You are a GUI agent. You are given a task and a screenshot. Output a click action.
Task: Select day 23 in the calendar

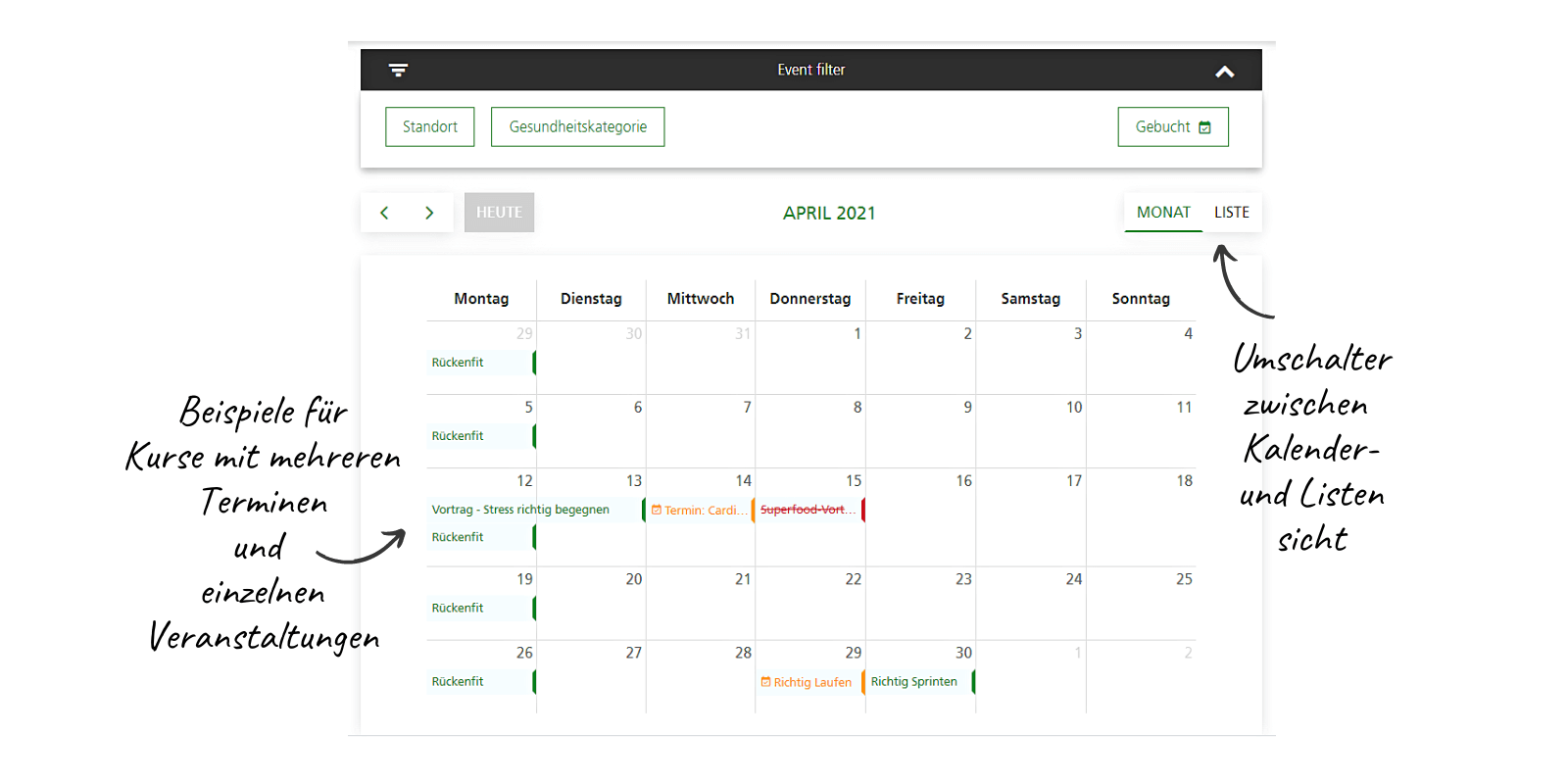coord(963,579)
